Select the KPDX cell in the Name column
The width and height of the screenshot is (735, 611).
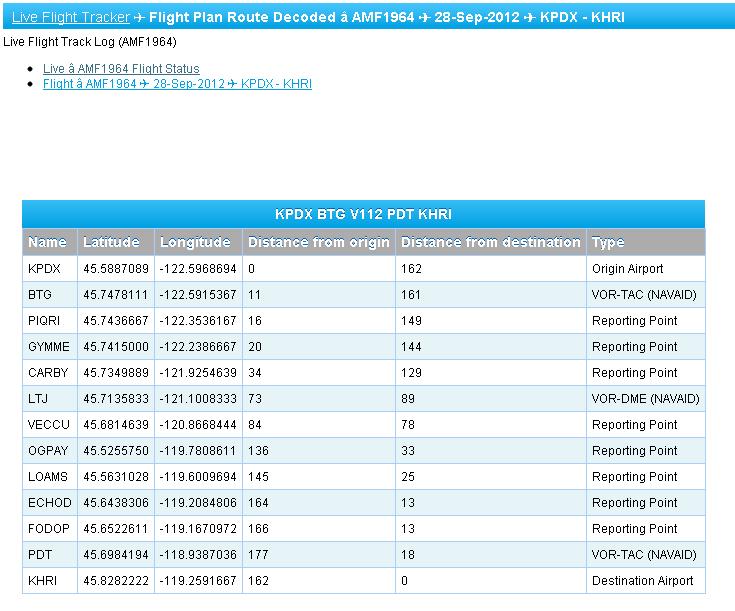45,269
